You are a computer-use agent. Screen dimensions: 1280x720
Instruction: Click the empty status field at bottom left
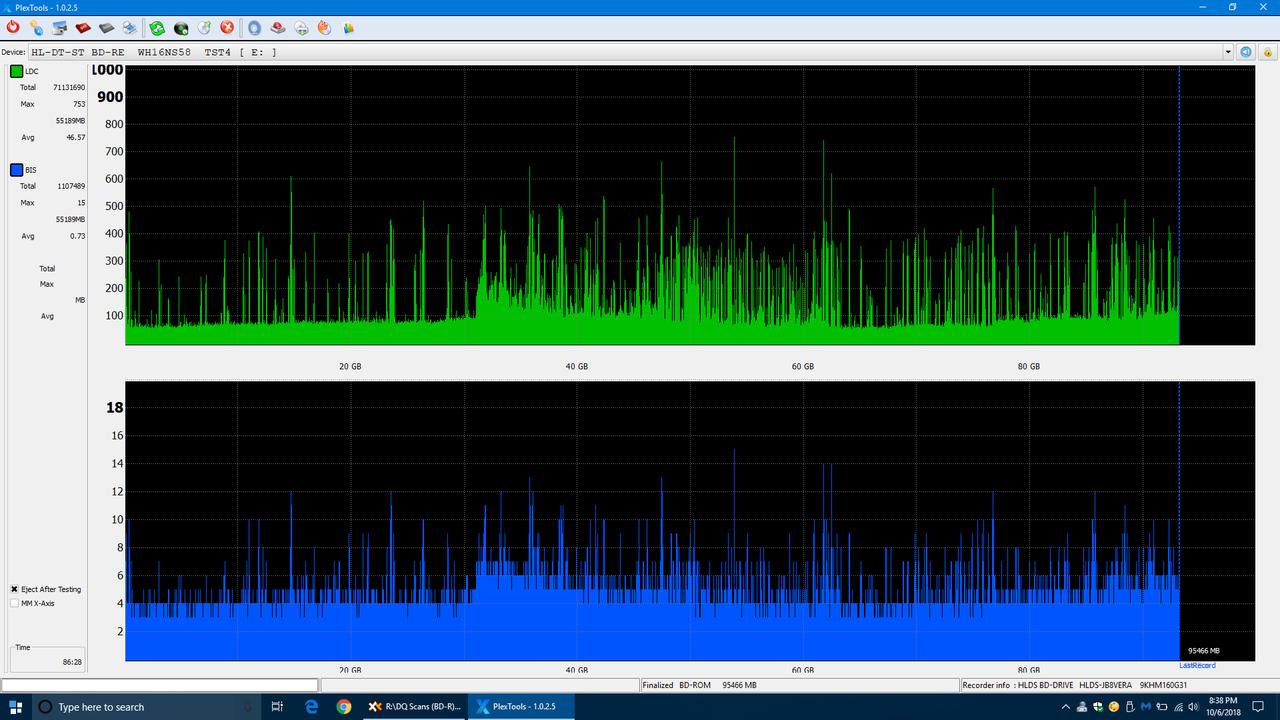[160, 685]
